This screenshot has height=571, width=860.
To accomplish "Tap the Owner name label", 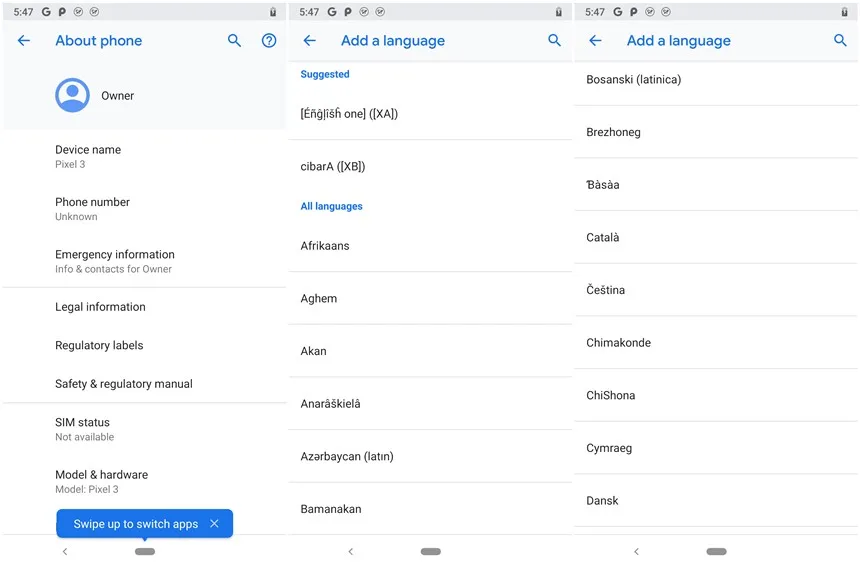I will pyautogui.click(x=117, y=96).
